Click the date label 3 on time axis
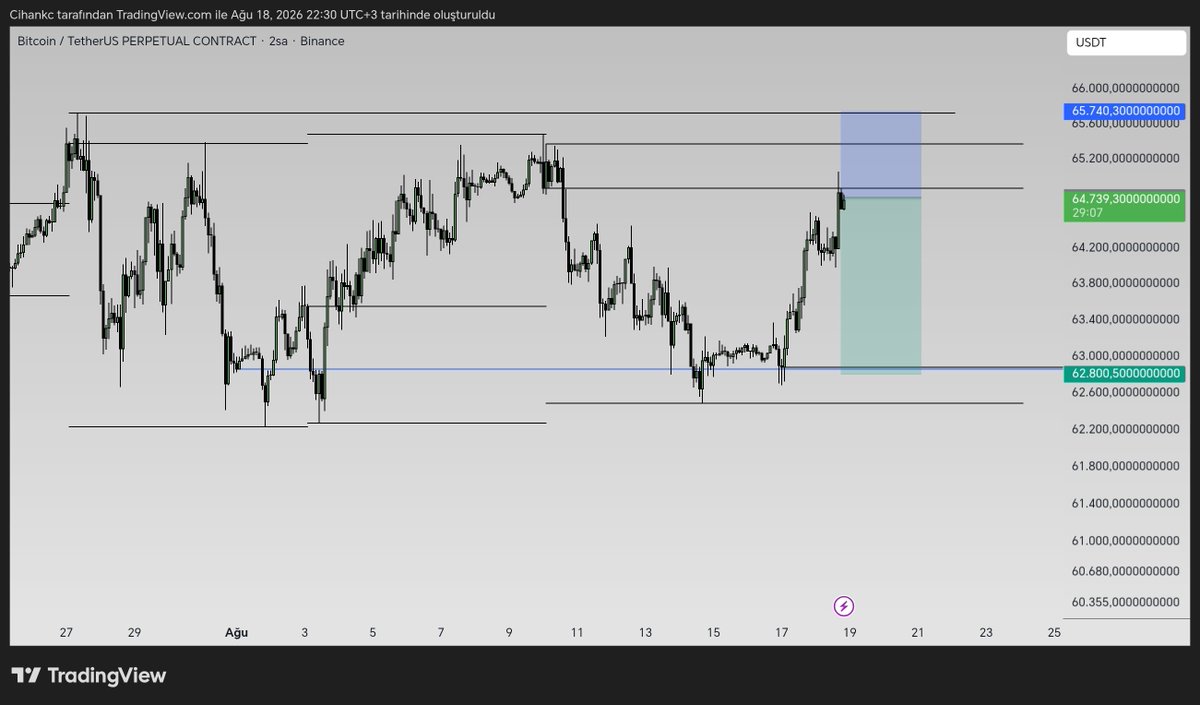Image resolution: width=1200 pixels, height=705 pixels. (304, 632)
